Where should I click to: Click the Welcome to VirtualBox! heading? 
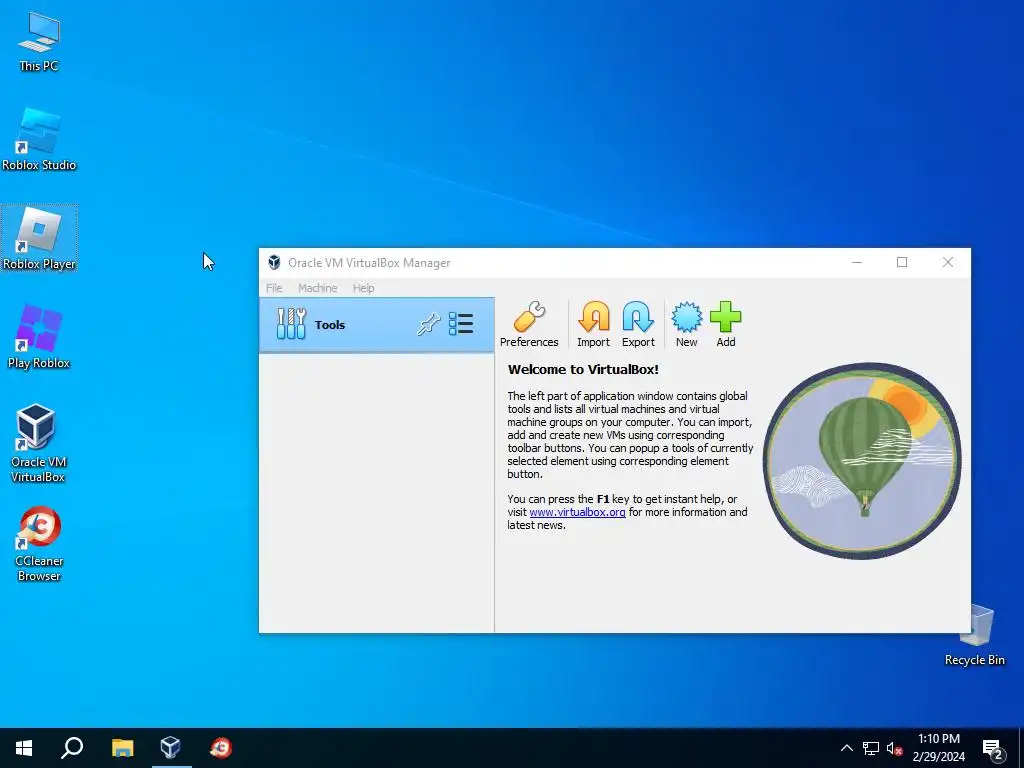[583, 370]
